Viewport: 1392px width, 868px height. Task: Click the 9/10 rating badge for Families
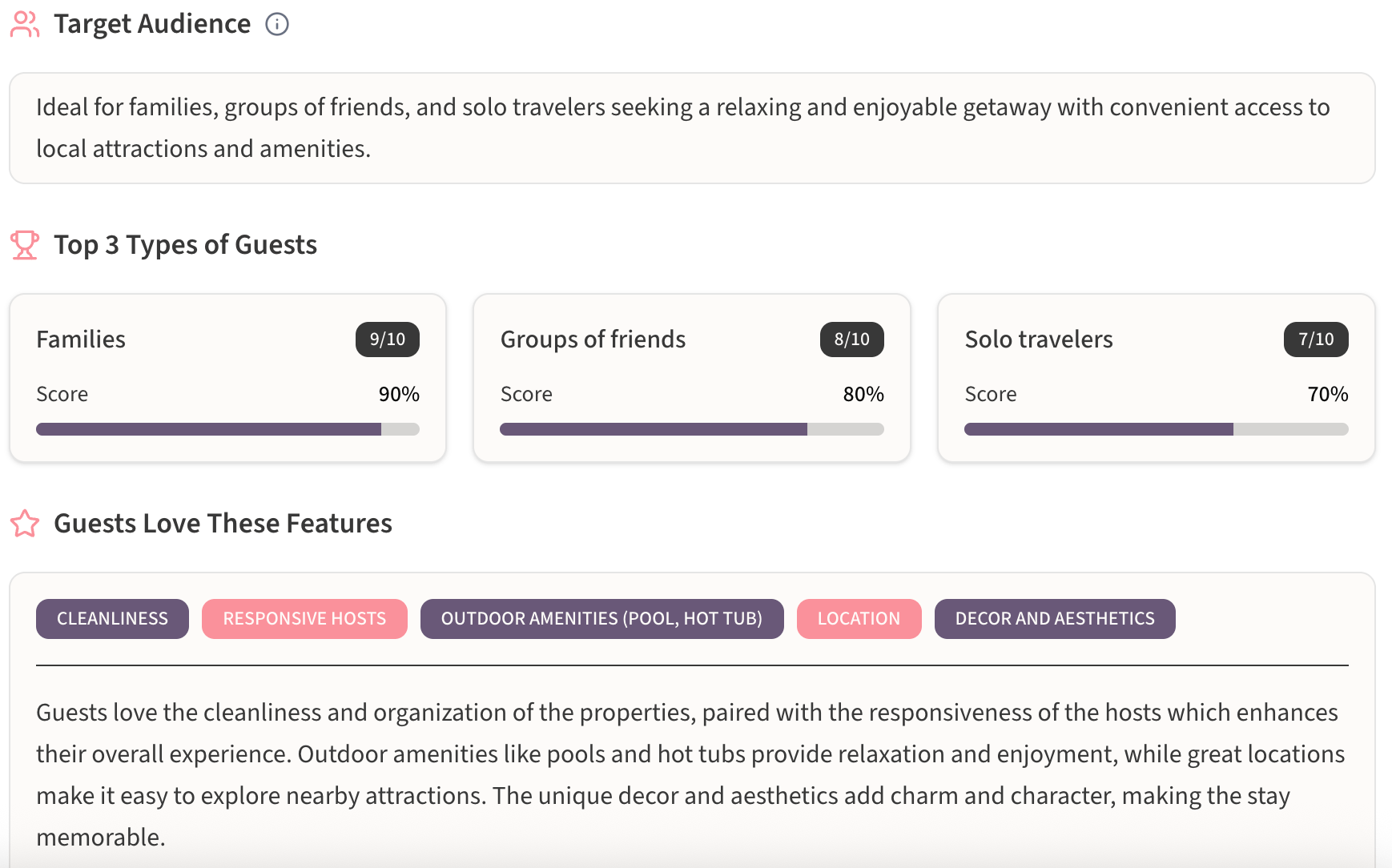click(x=387, y=340)
